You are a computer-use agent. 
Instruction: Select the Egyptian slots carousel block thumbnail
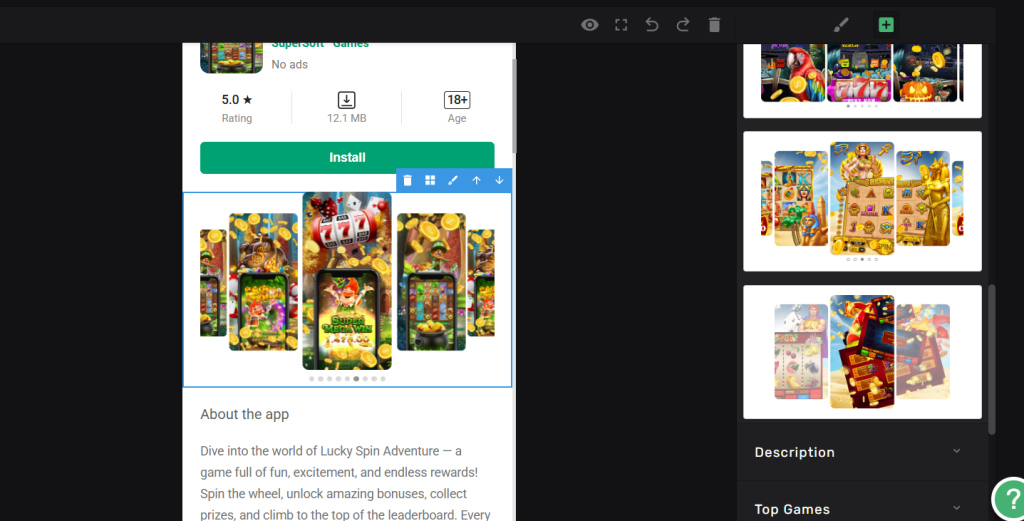point(862,201)
